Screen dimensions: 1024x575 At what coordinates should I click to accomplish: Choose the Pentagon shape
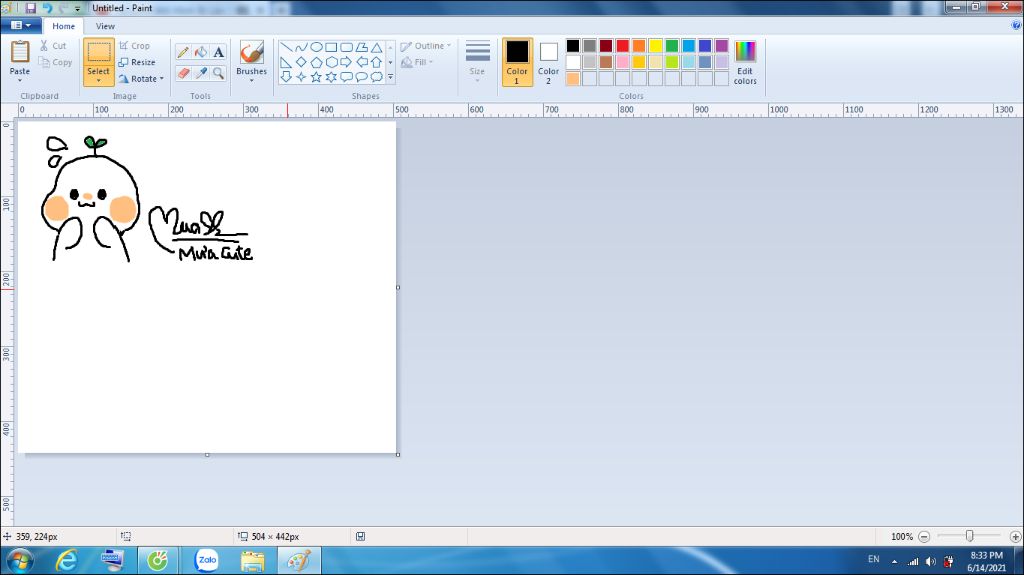point(316,62)
